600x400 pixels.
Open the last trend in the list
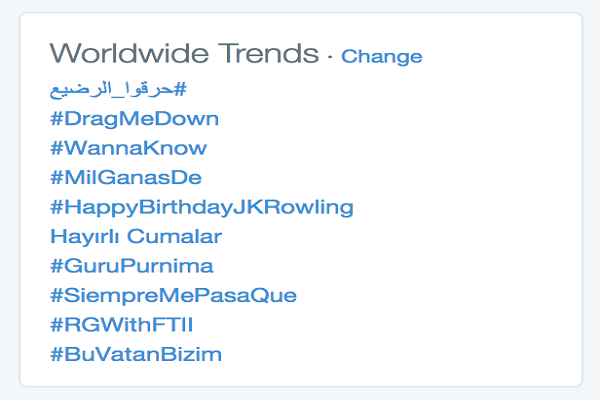135,354
